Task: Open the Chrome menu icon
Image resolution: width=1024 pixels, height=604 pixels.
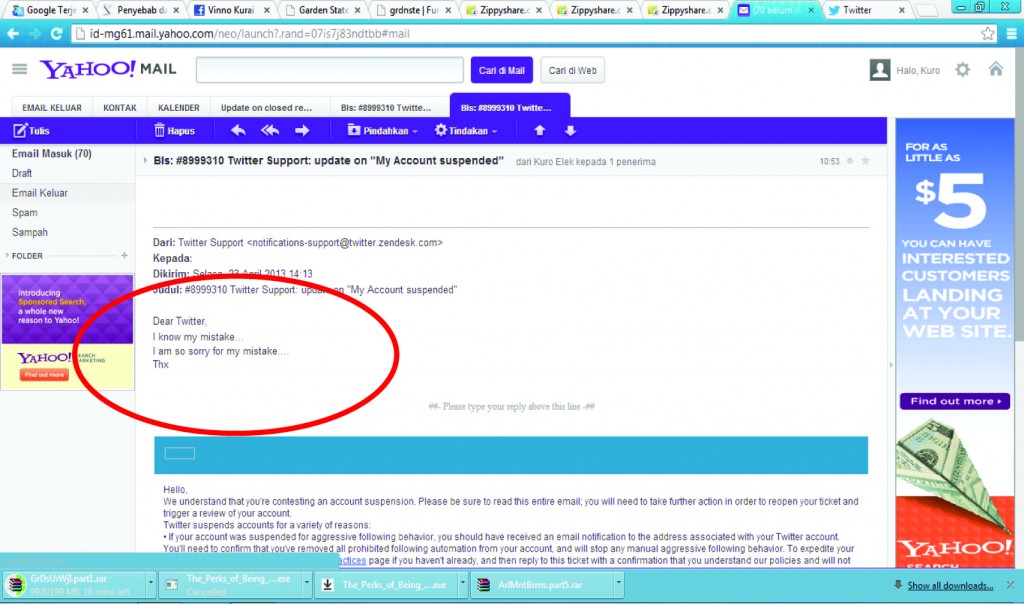Action: [1011, 33]
